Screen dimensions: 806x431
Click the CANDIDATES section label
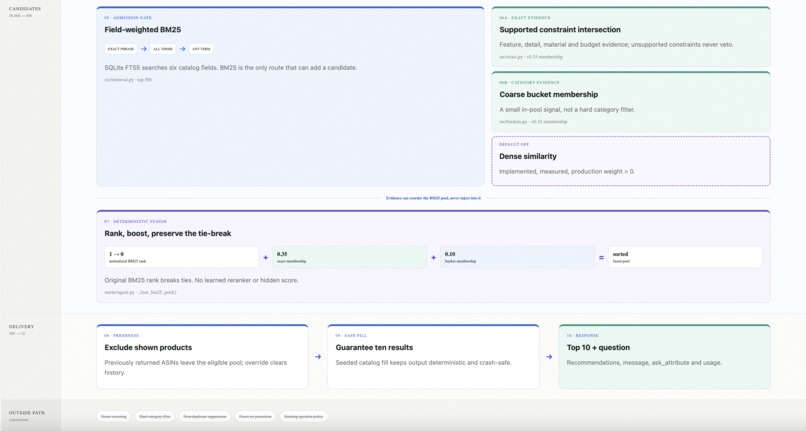(x=25, y=9)
